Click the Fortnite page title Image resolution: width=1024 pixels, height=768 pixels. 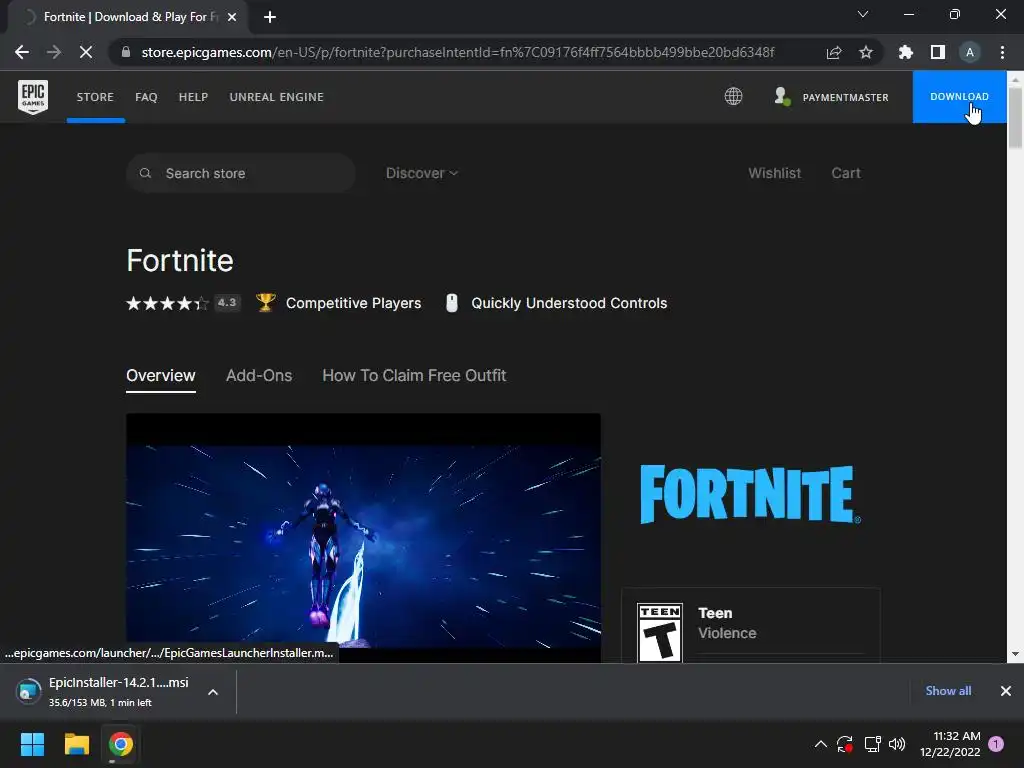(180, 260)
